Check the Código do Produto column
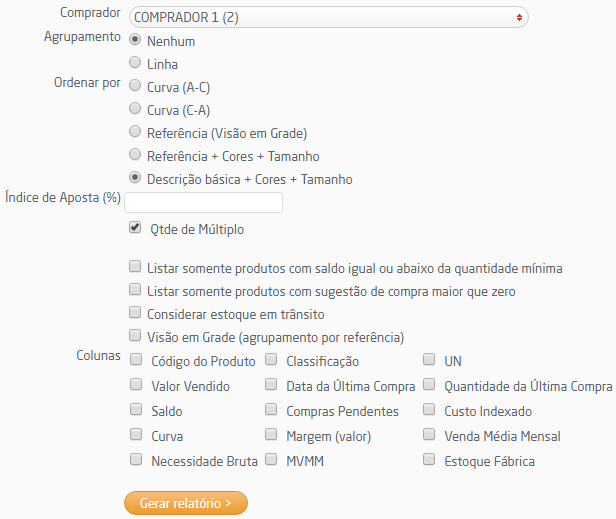 (x=136, y=360)
